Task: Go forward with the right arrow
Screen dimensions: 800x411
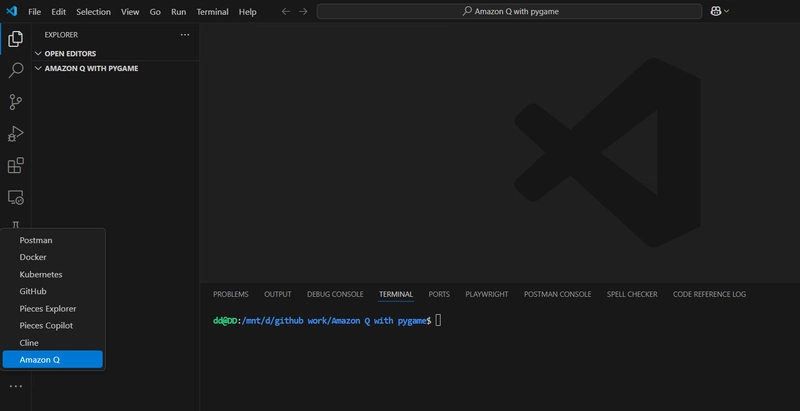Action: pos(303,11)
